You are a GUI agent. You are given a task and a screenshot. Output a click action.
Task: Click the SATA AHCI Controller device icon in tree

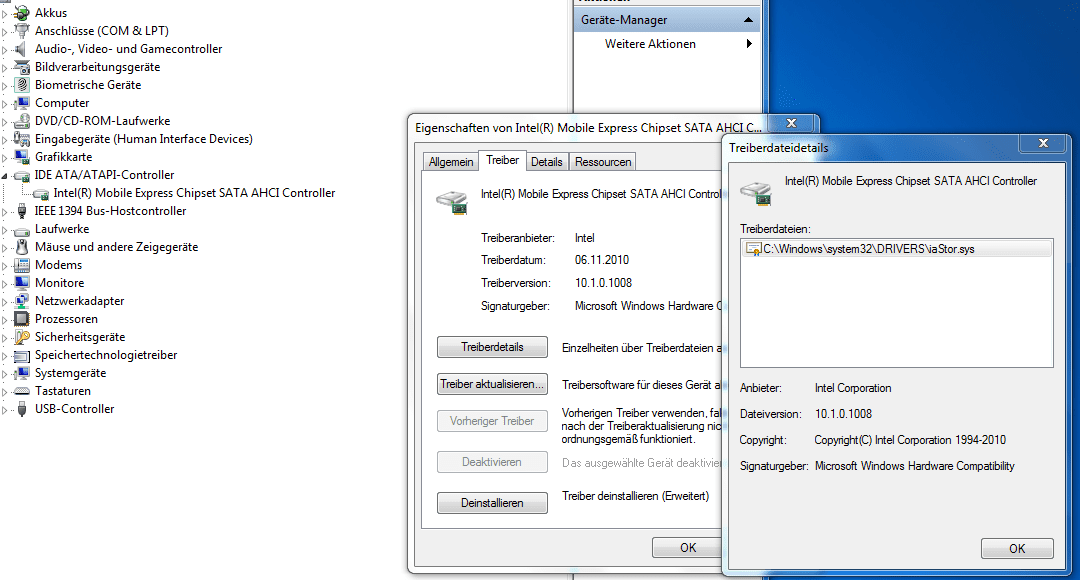[41, 194]
